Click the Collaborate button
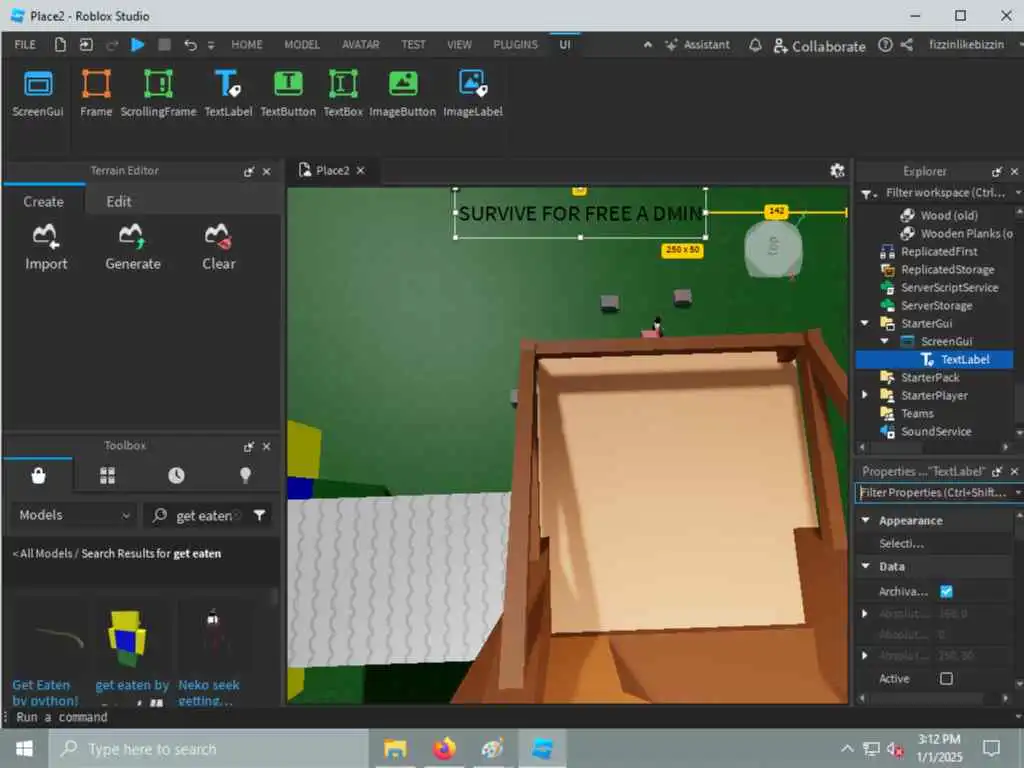This screenshot has width=1024, height=768. (x=820, y=46)
